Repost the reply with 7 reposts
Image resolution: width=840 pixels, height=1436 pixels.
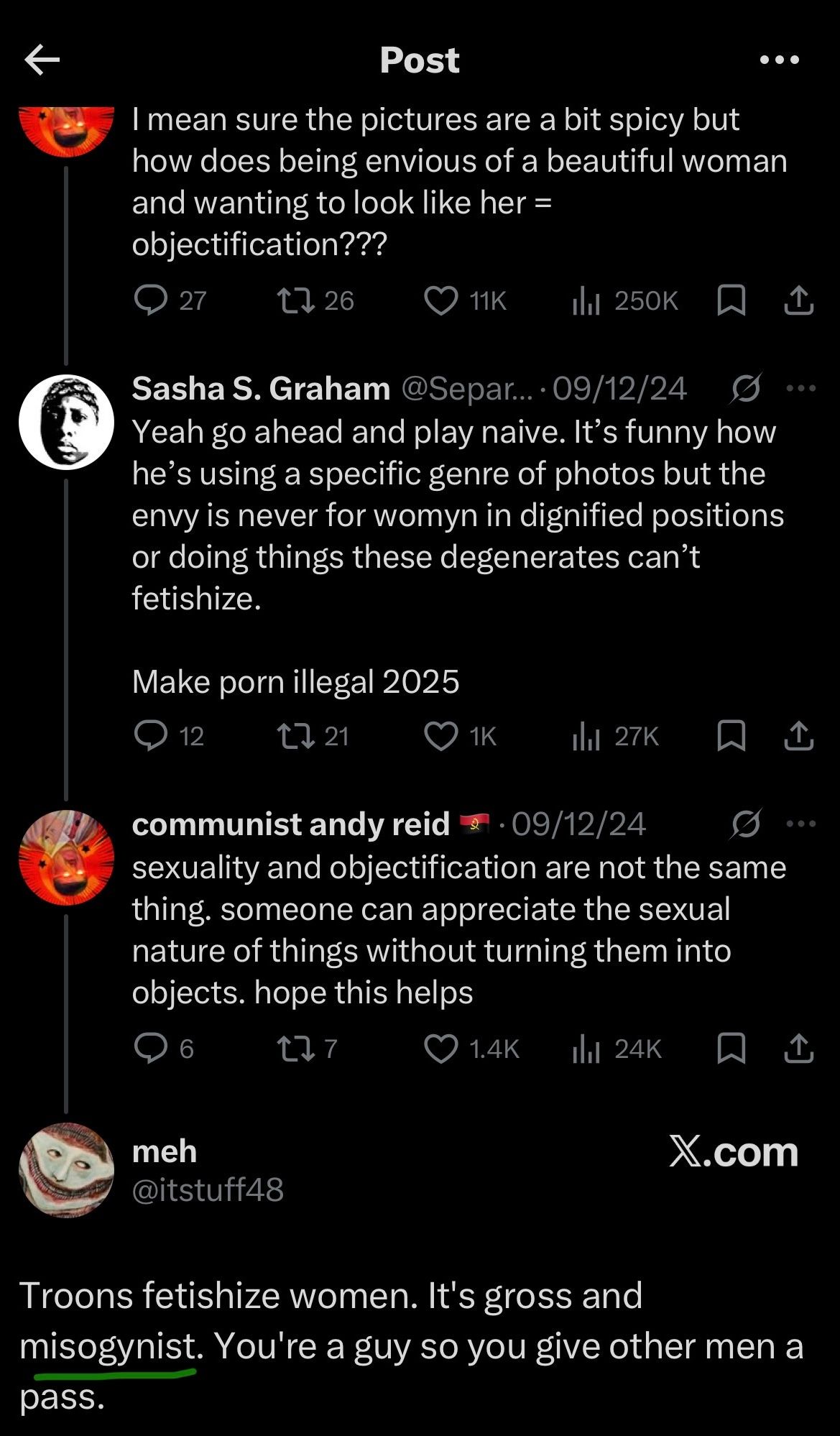pyautogui.click(x=296, y=1049)
